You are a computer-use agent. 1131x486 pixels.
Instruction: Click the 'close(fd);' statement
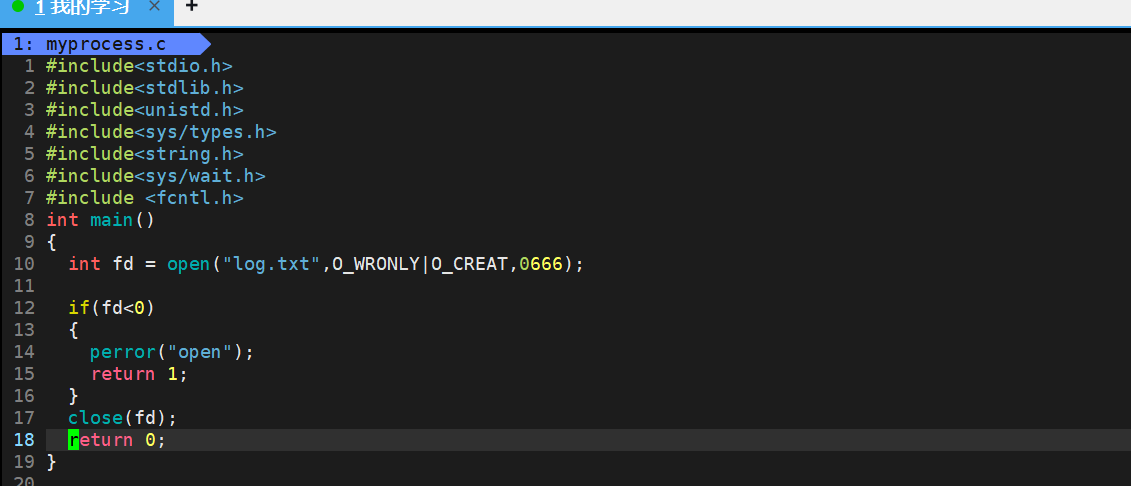123,418
